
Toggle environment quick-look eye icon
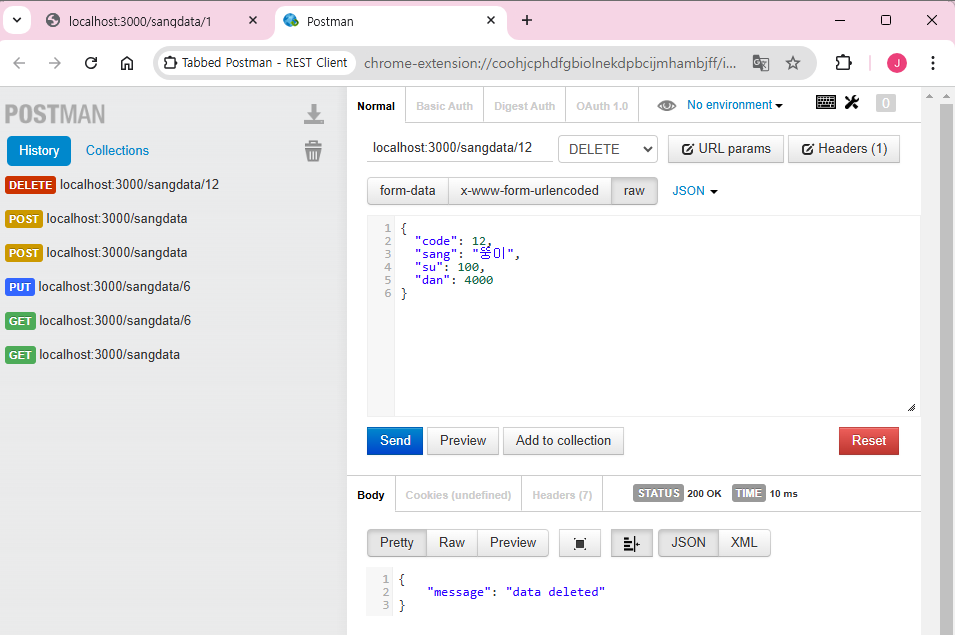pyautogui.click(x=666, y=105)
